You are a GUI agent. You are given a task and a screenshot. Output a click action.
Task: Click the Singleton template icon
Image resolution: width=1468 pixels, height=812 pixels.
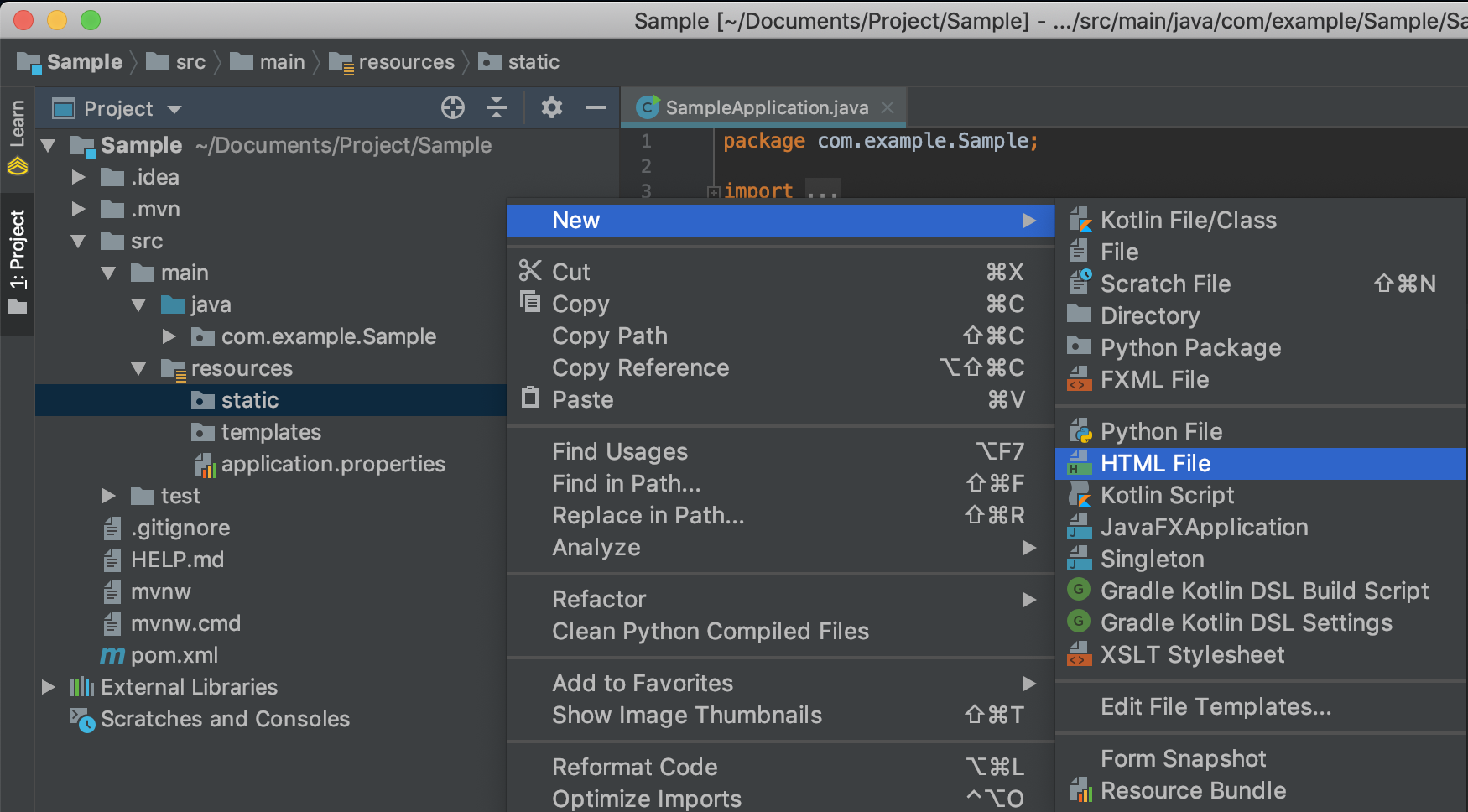[x=1079, y=559]
